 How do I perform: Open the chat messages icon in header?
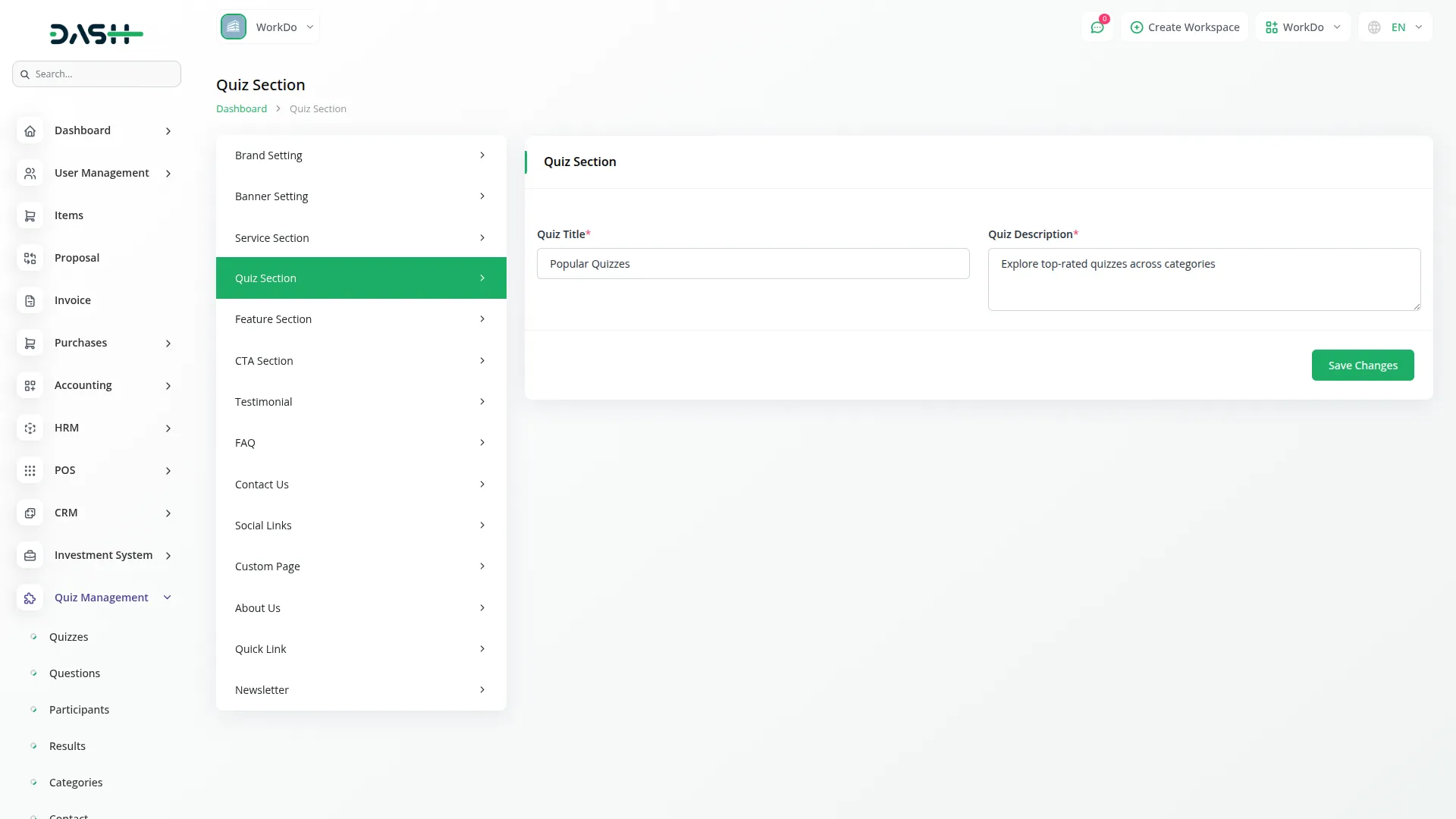tap(1097, 27)
